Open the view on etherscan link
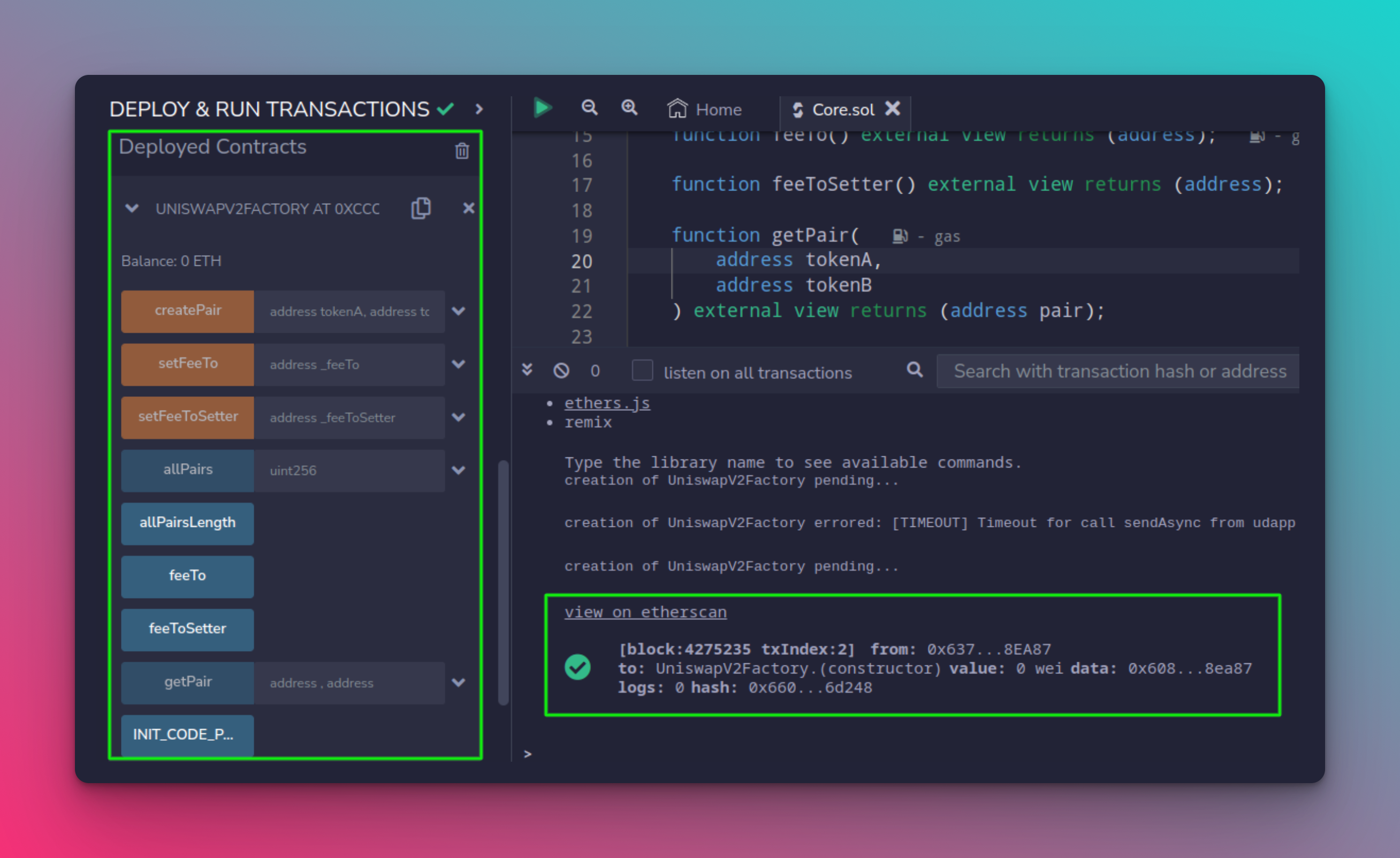This screenshot has height=858, width=1400. click(x=645, y=612)
